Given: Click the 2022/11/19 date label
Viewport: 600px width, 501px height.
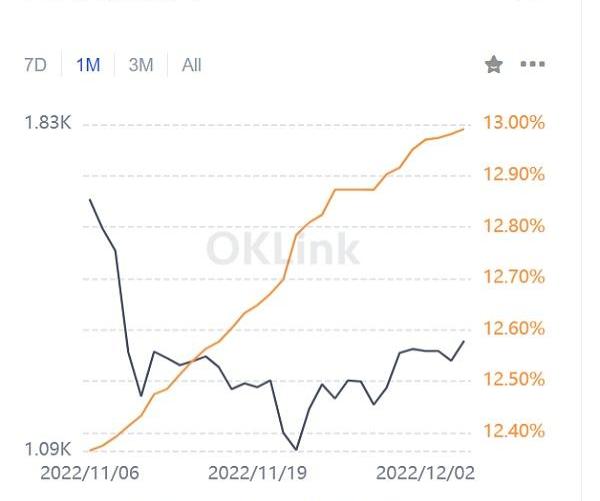Looking at the screenshot, I should point(254,471).
